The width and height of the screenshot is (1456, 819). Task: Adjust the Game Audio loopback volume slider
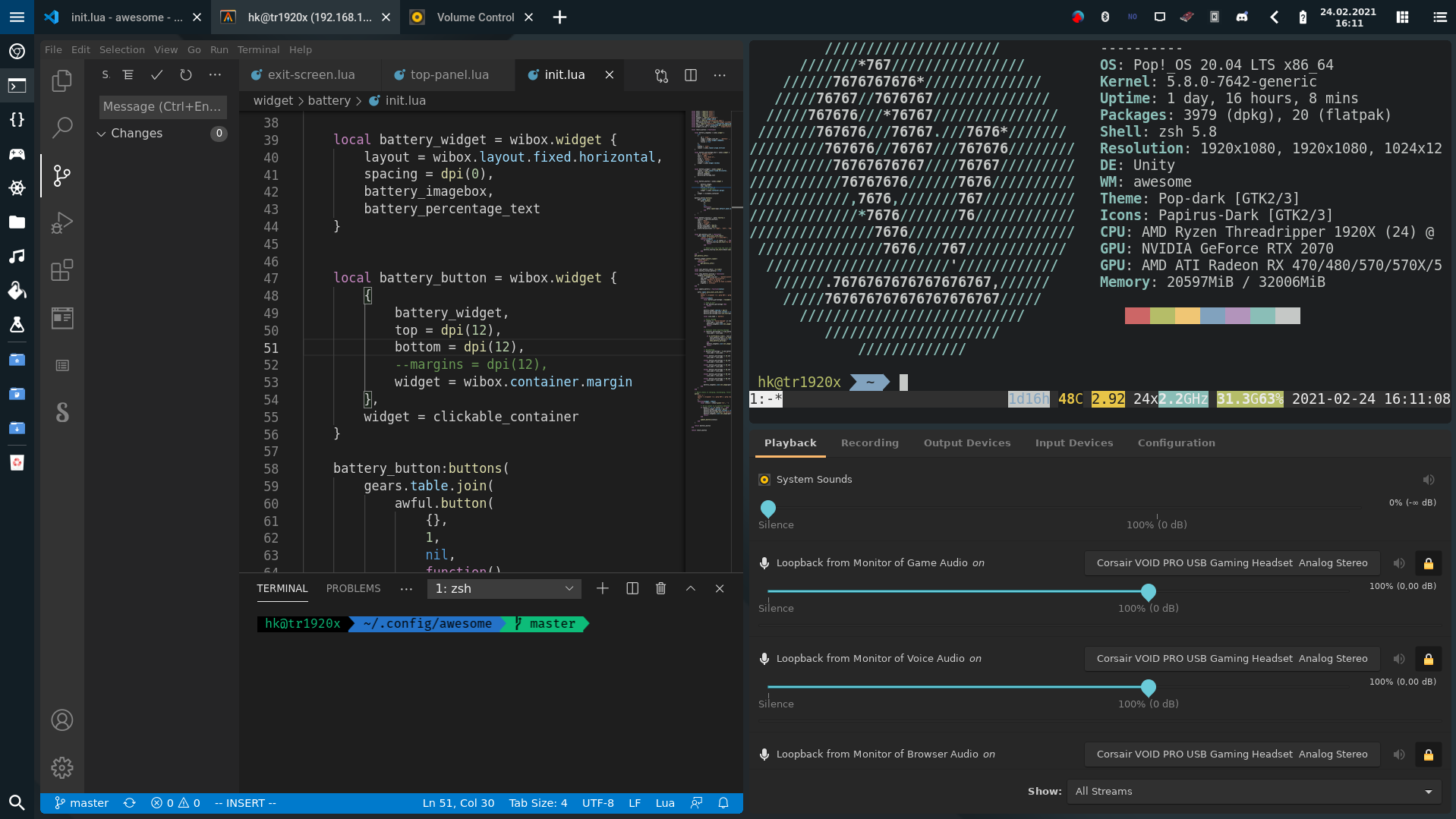[x=1063, y=591]
